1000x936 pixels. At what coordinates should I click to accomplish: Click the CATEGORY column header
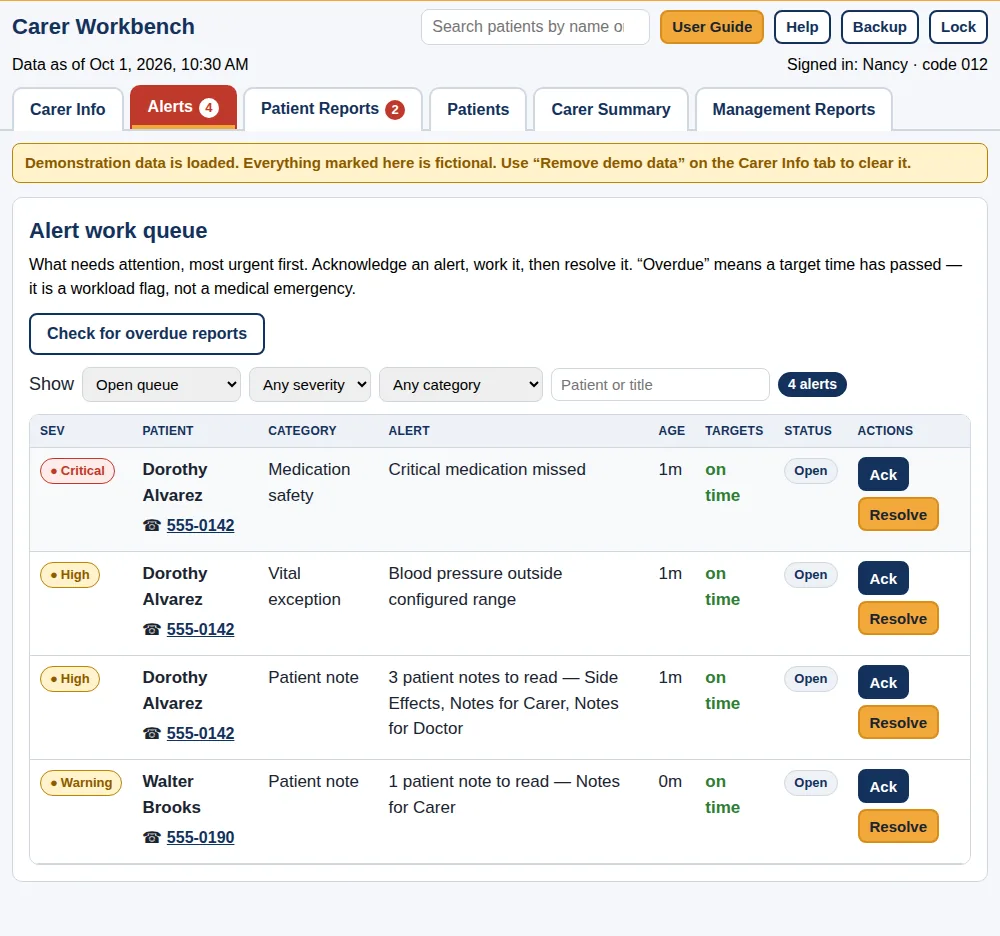coord(302,430)
